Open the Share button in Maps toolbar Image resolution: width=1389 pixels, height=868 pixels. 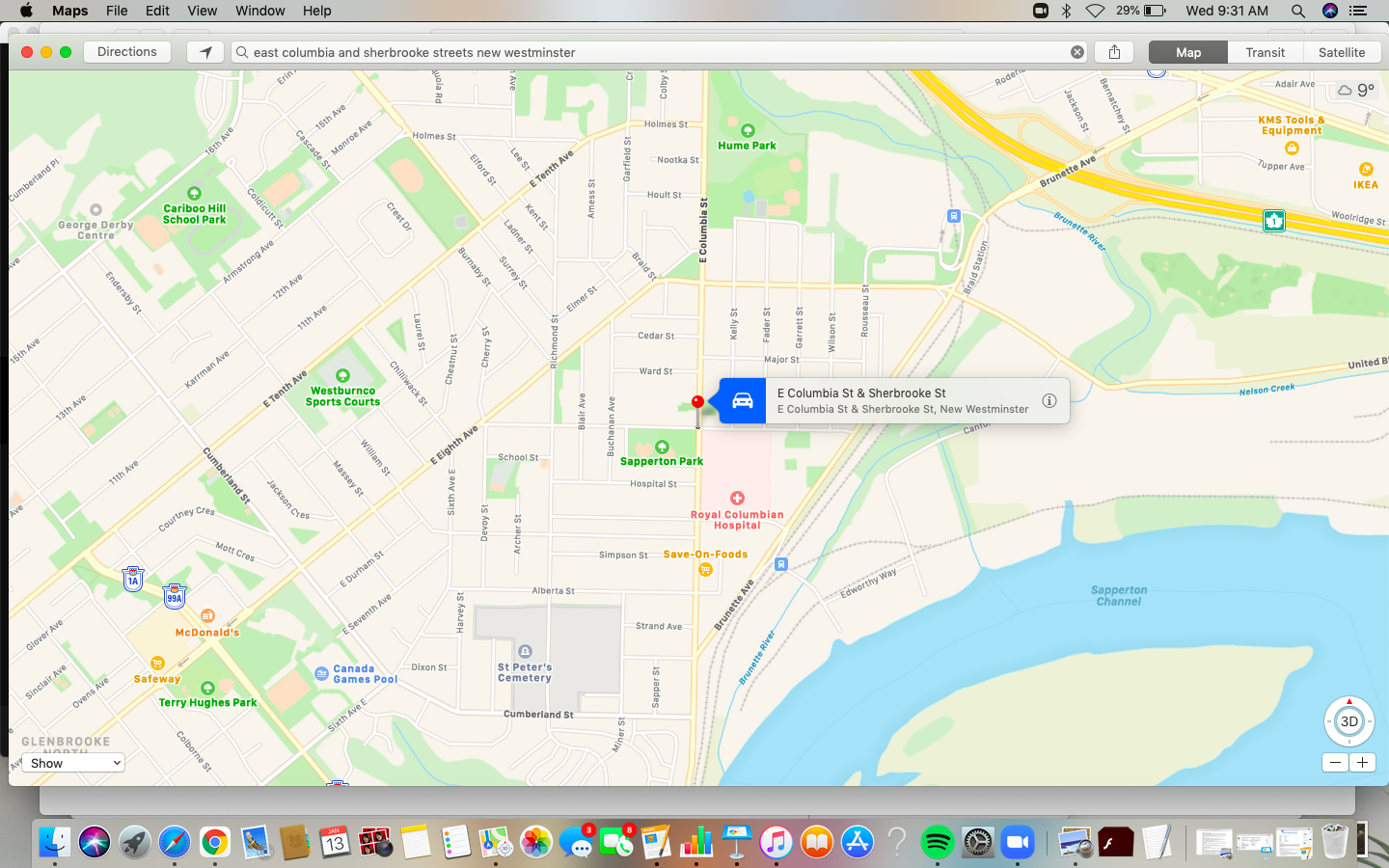[x=1114, y=52]
